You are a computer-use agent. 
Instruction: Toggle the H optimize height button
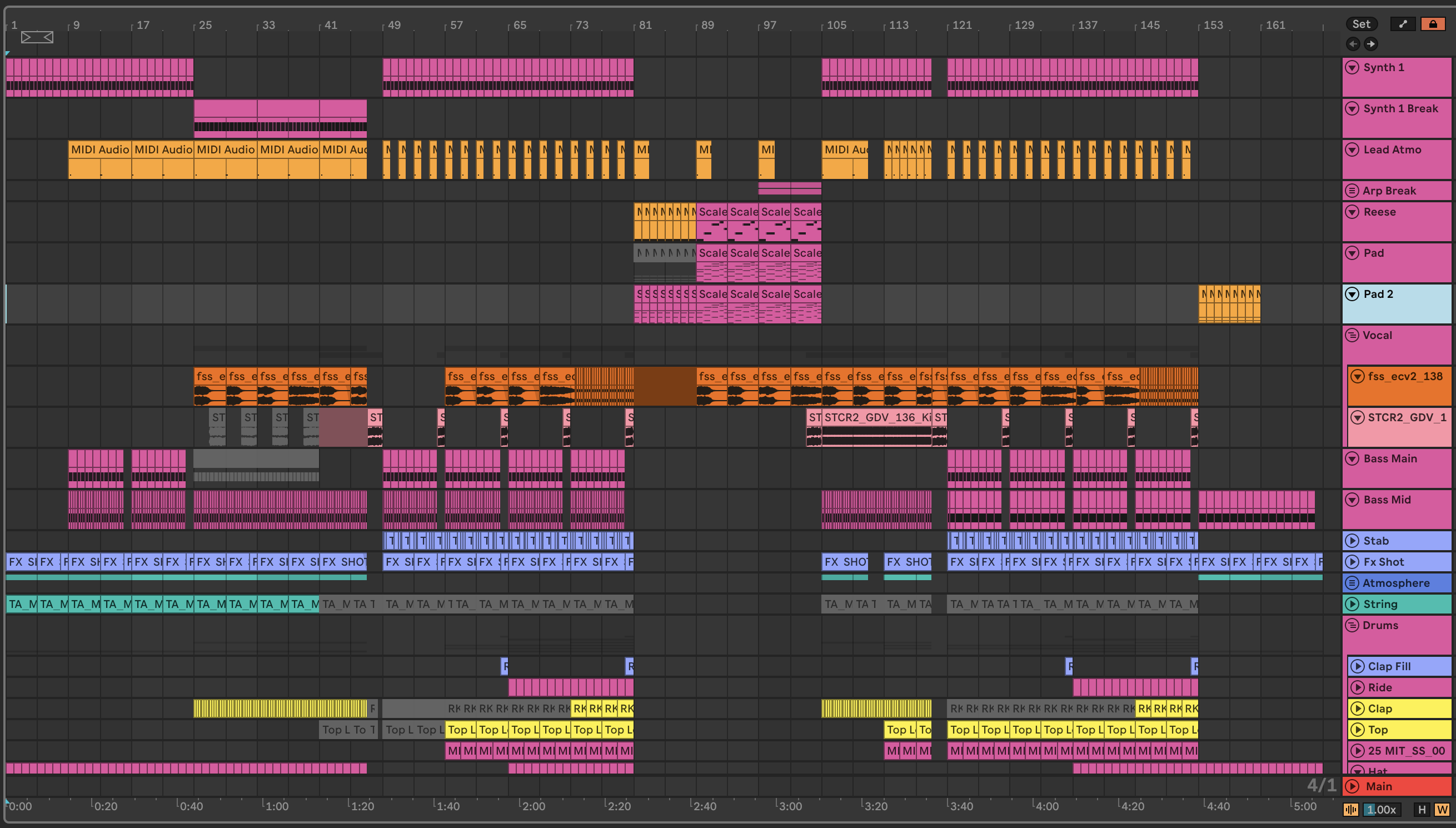(1422, 809)
